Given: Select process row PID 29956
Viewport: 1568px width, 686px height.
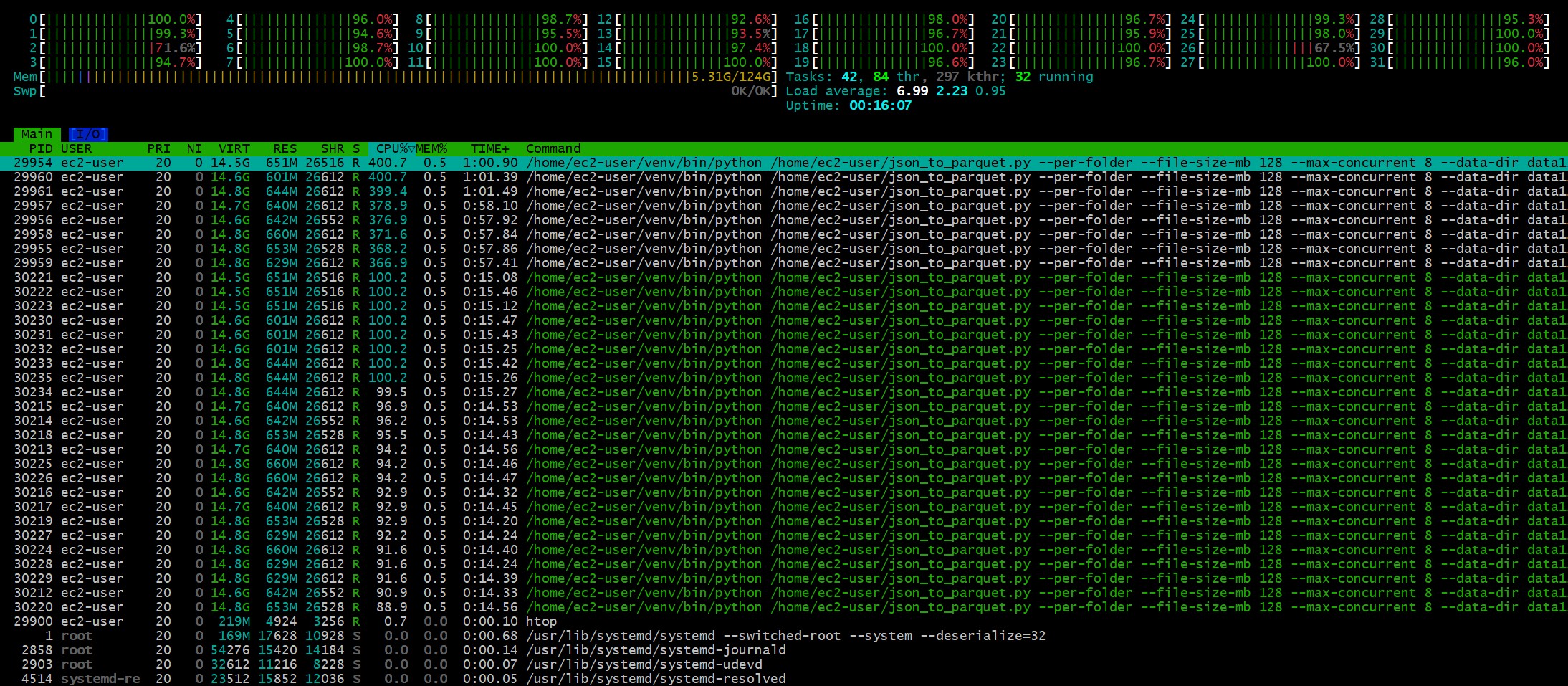Looking at the screenshot, I should click(x=784, y=220).
